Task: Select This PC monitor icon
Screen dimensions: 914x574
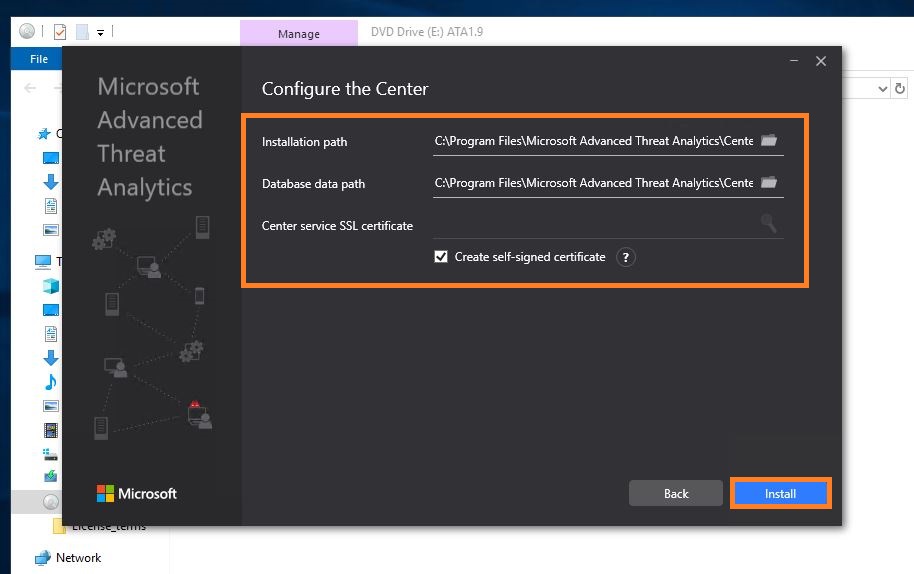Action: tap(43, 262)
